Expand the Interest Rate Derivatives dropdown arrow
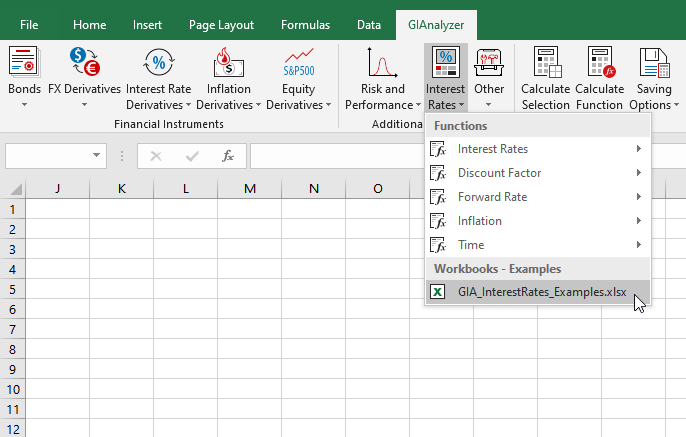Screen dimensions: 686x437 point(188,105)
